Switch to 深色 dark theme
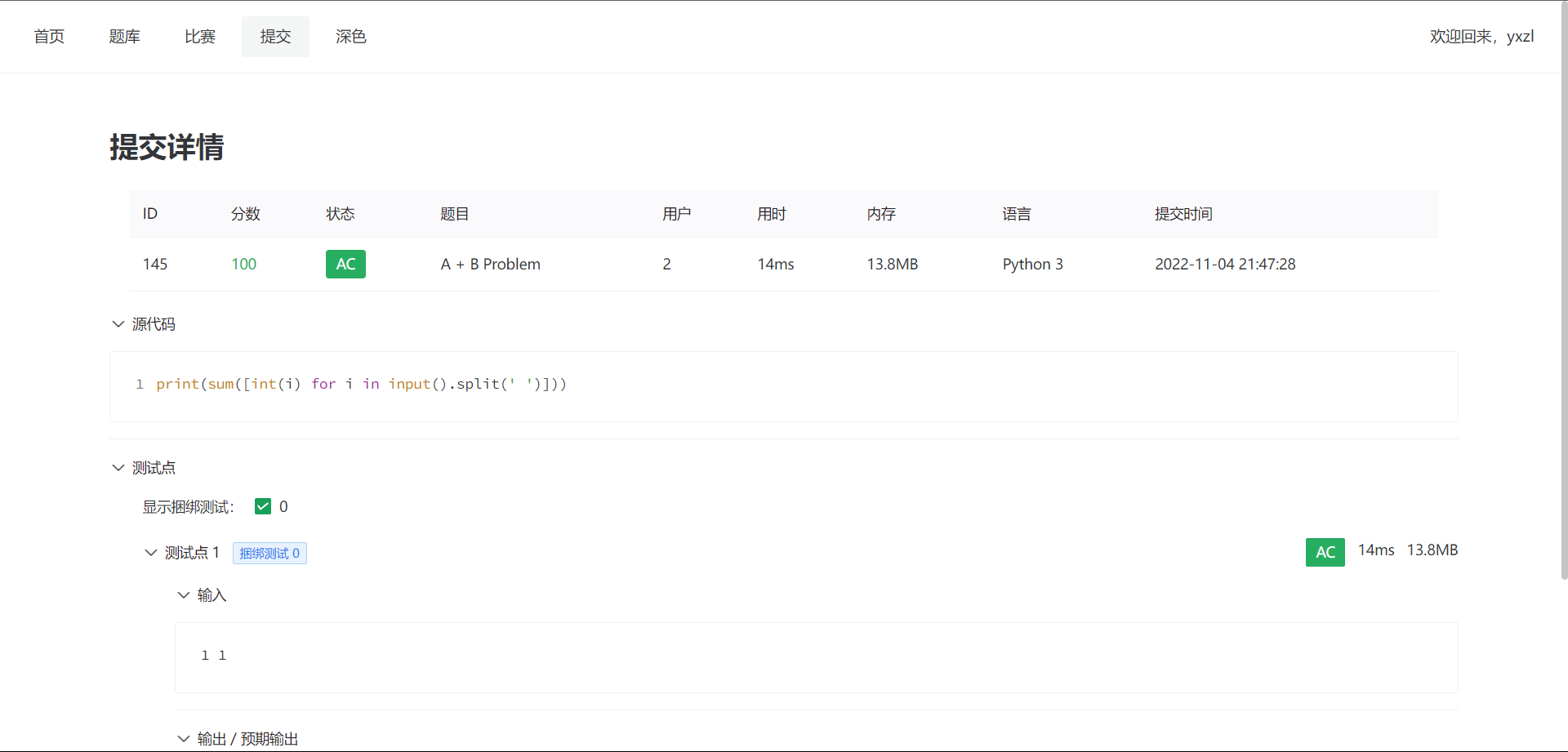The width and height of the screenshot is (1568, 752). pyautogui.click(x=351, y=37)
